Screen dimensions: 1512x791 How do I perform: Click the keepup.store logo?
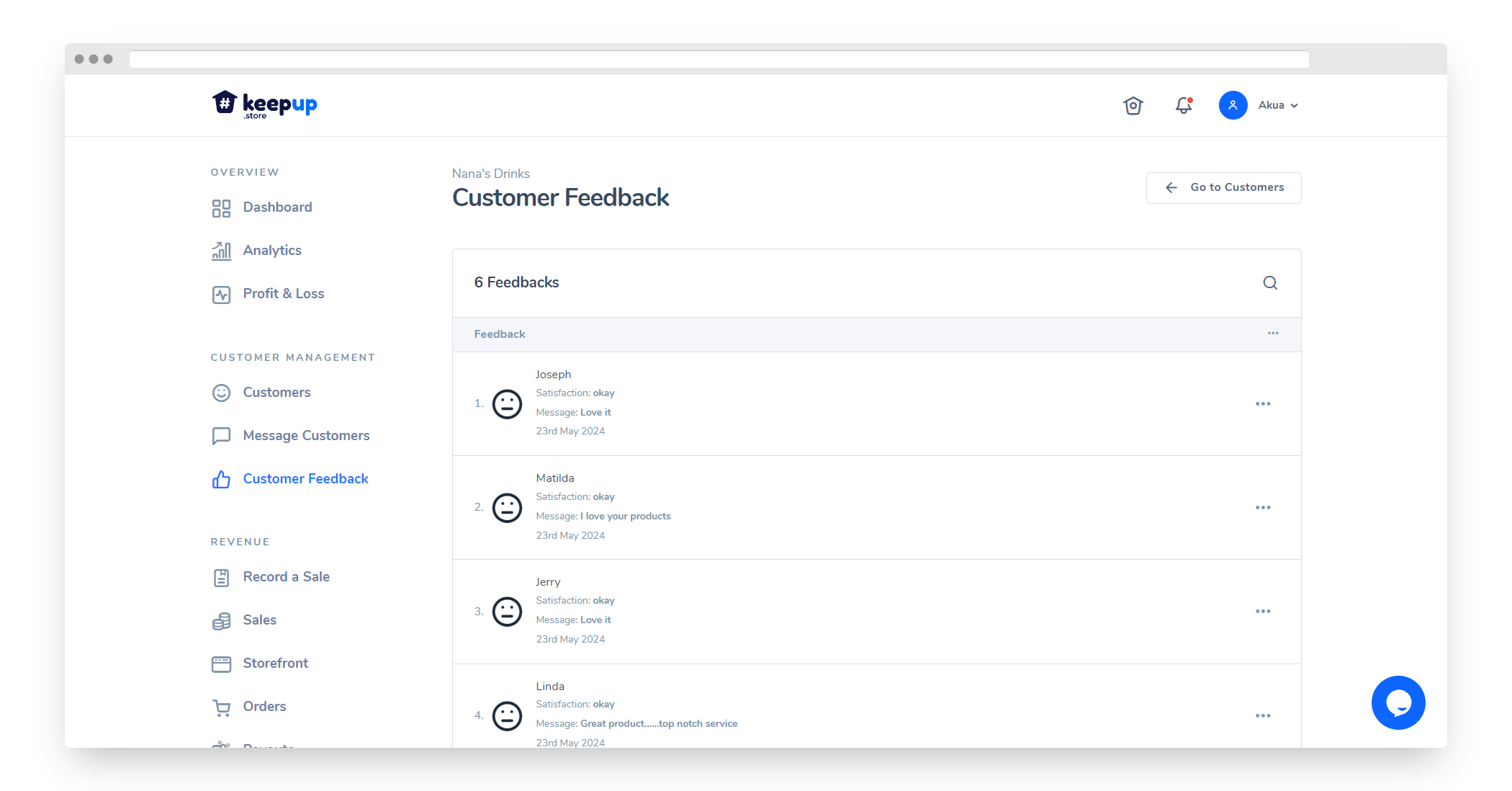[x=265, y=105]
